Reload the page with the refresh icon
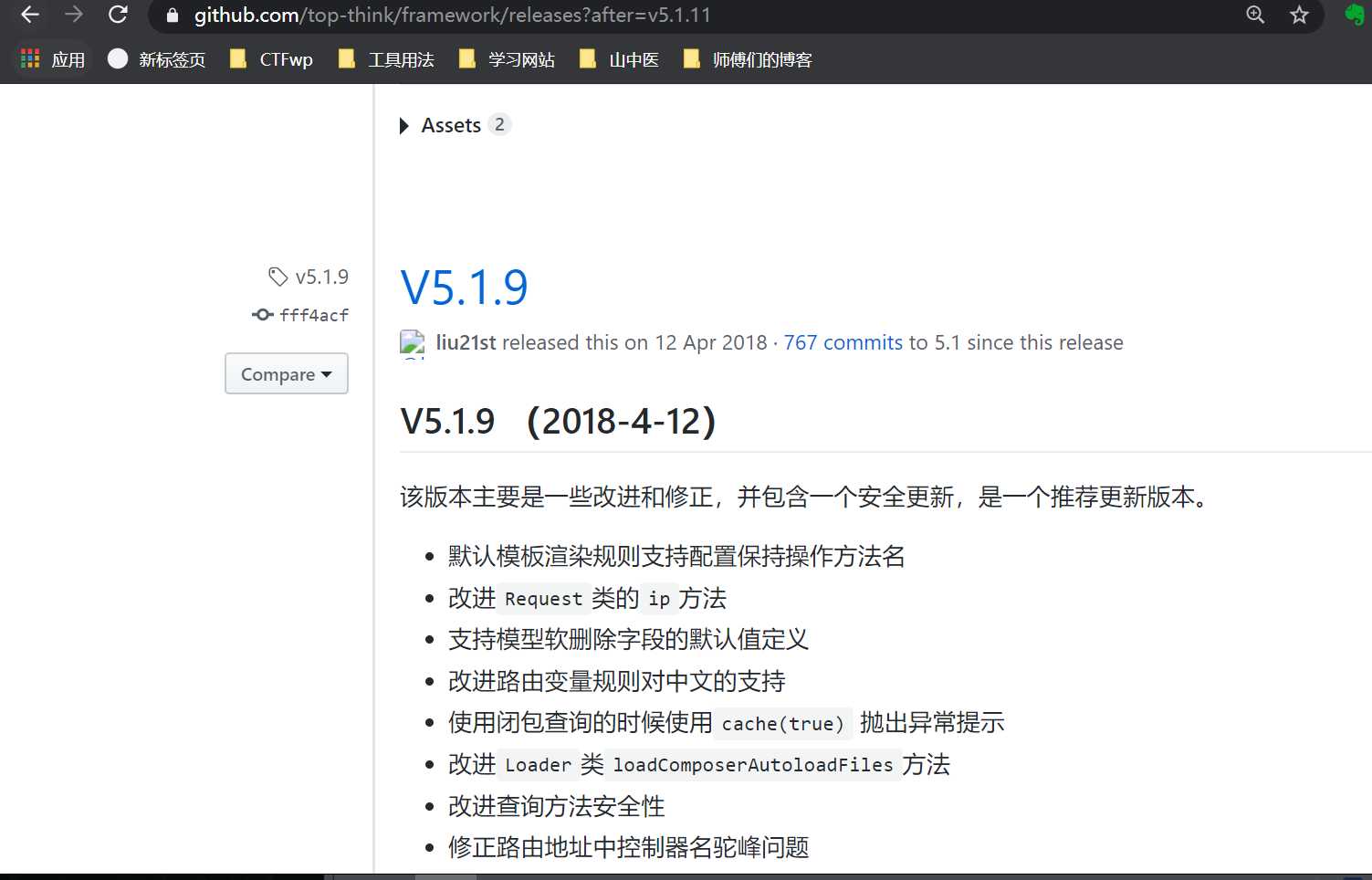 coord(118,15)
